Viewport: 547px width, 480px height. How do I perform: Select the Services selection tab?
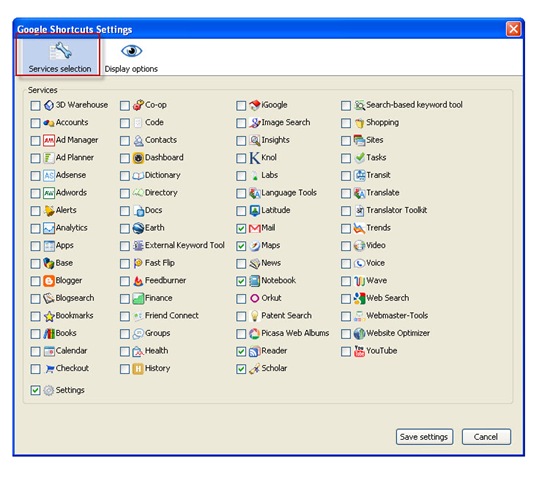pos(59,56)
